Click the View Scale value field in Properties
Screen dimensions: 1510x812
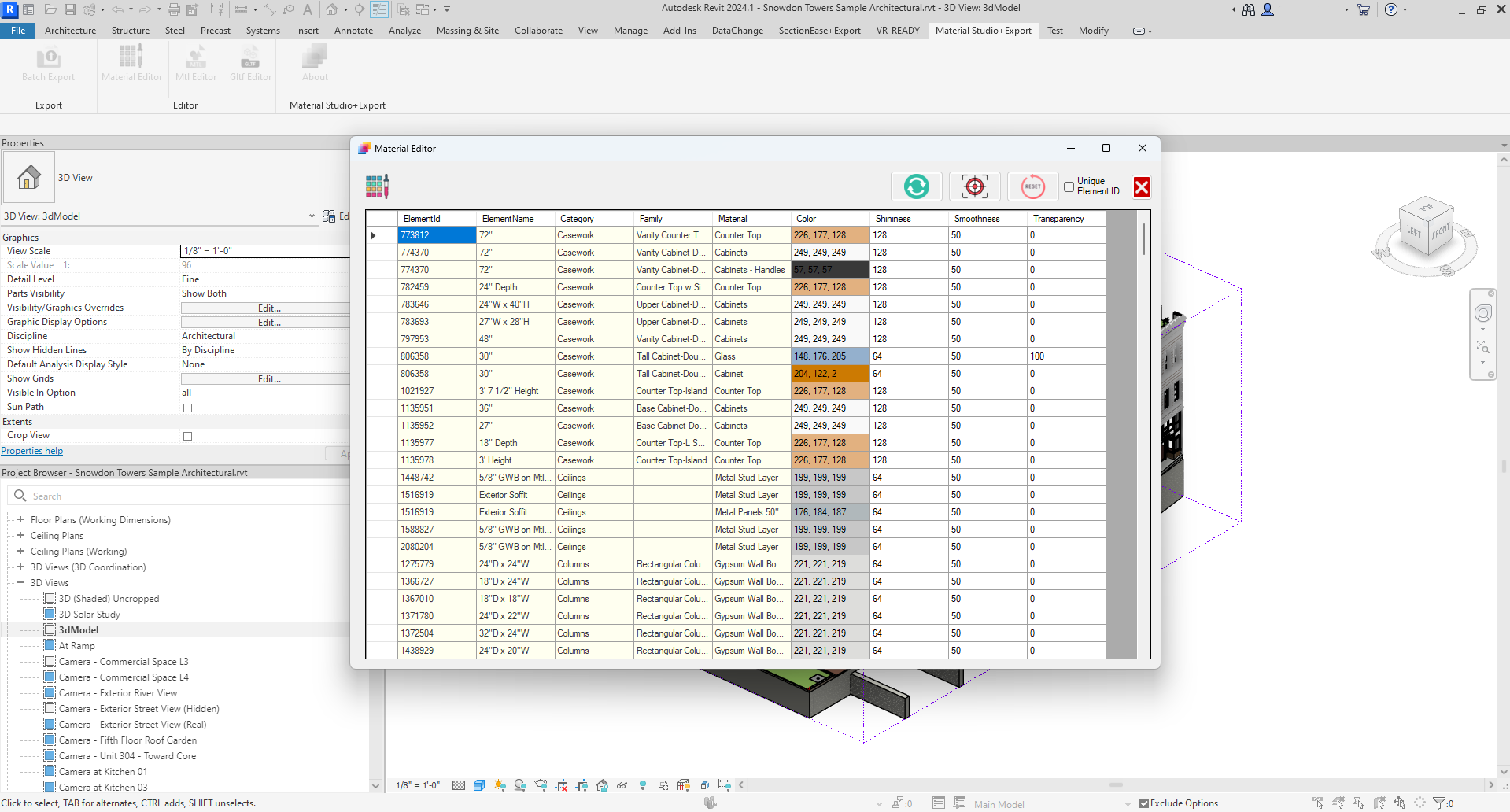coord(266,251)
